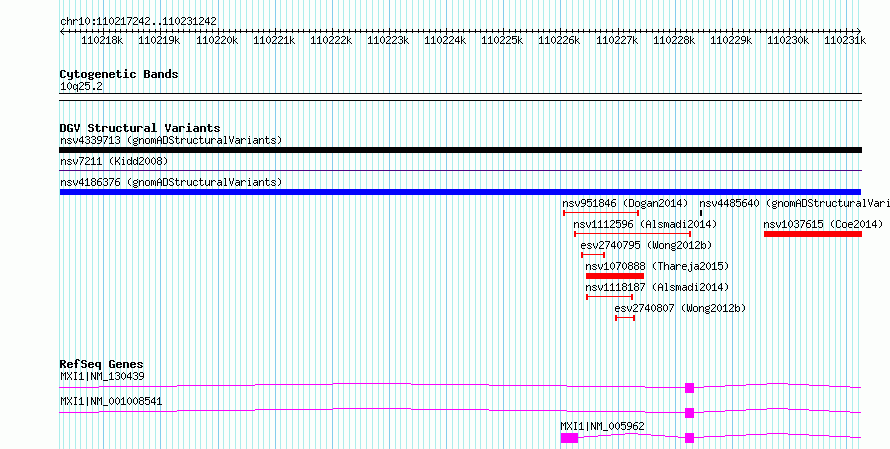Click the 110221k ruler tick label
Screen dimensions: 890x449
pyautogui.click(x=274, y=40)
